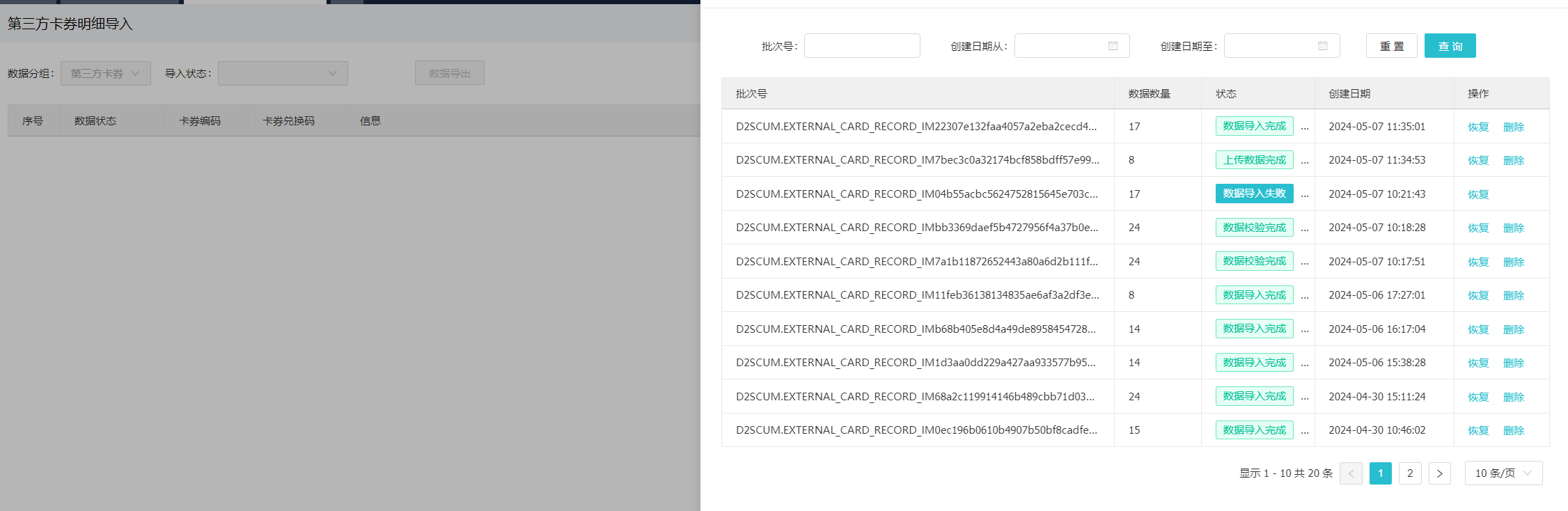The width and height of the screenshot is (1568, 511).
Task: Click 恢复 for batch created 2024-04-30 15:11:24
Action: click(x=1478, y=397)
